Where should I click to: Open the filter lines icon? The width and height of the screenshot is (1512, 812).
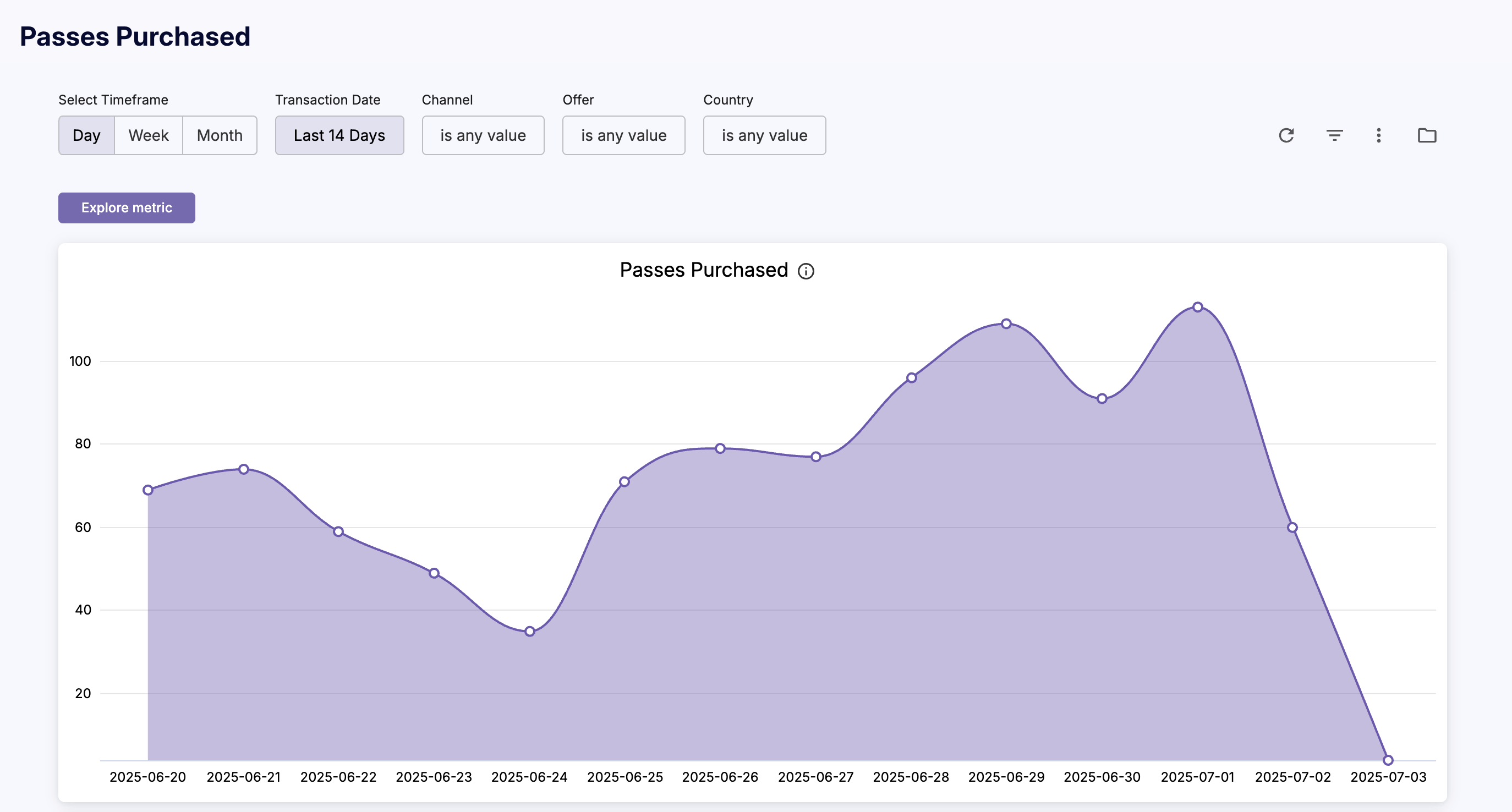1334,135
